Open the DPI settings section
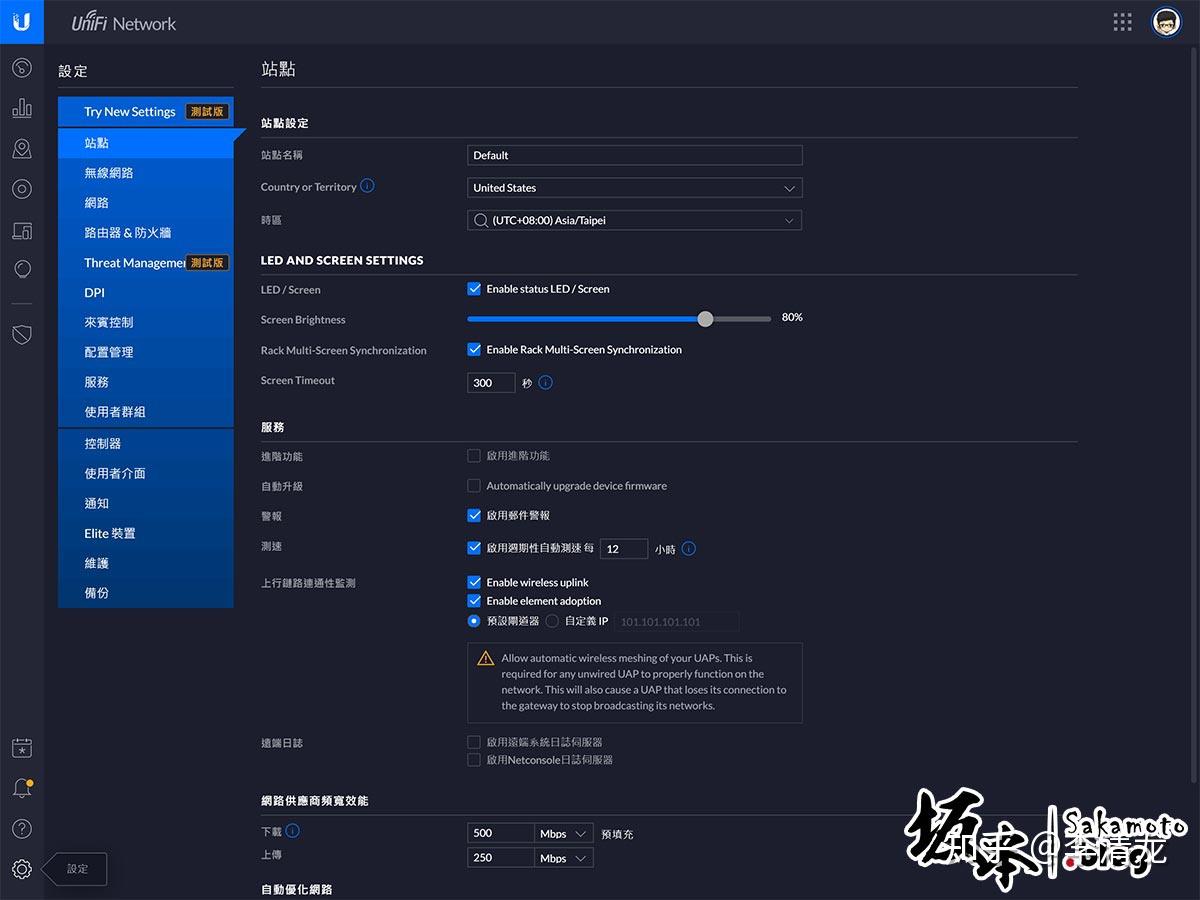The image size is (1200, 900). tap(94, 292)
